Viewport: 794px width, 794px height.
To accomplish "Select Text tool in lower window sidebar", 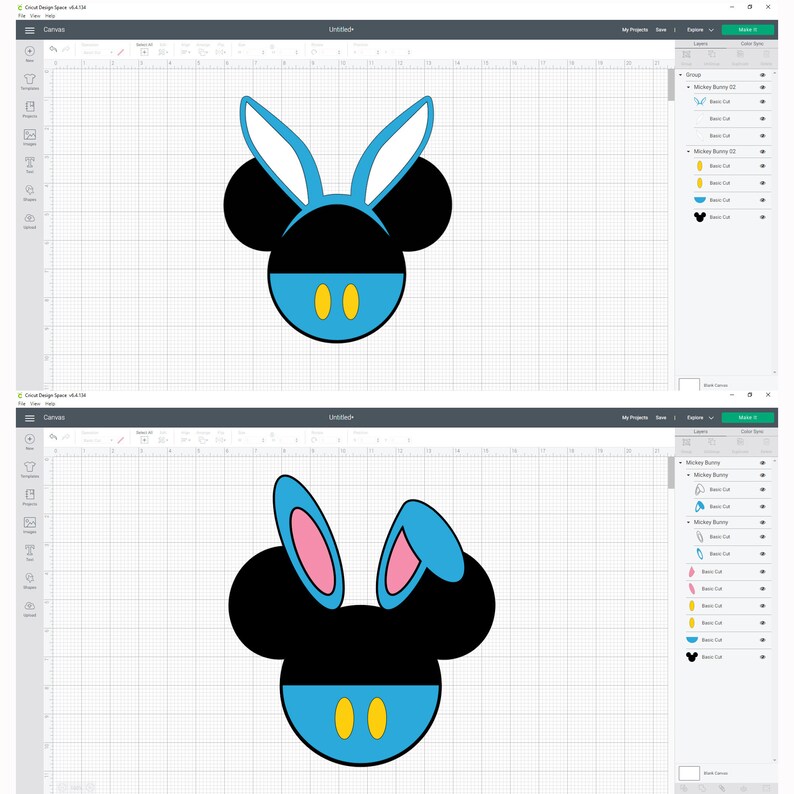I will click(30, 552).
